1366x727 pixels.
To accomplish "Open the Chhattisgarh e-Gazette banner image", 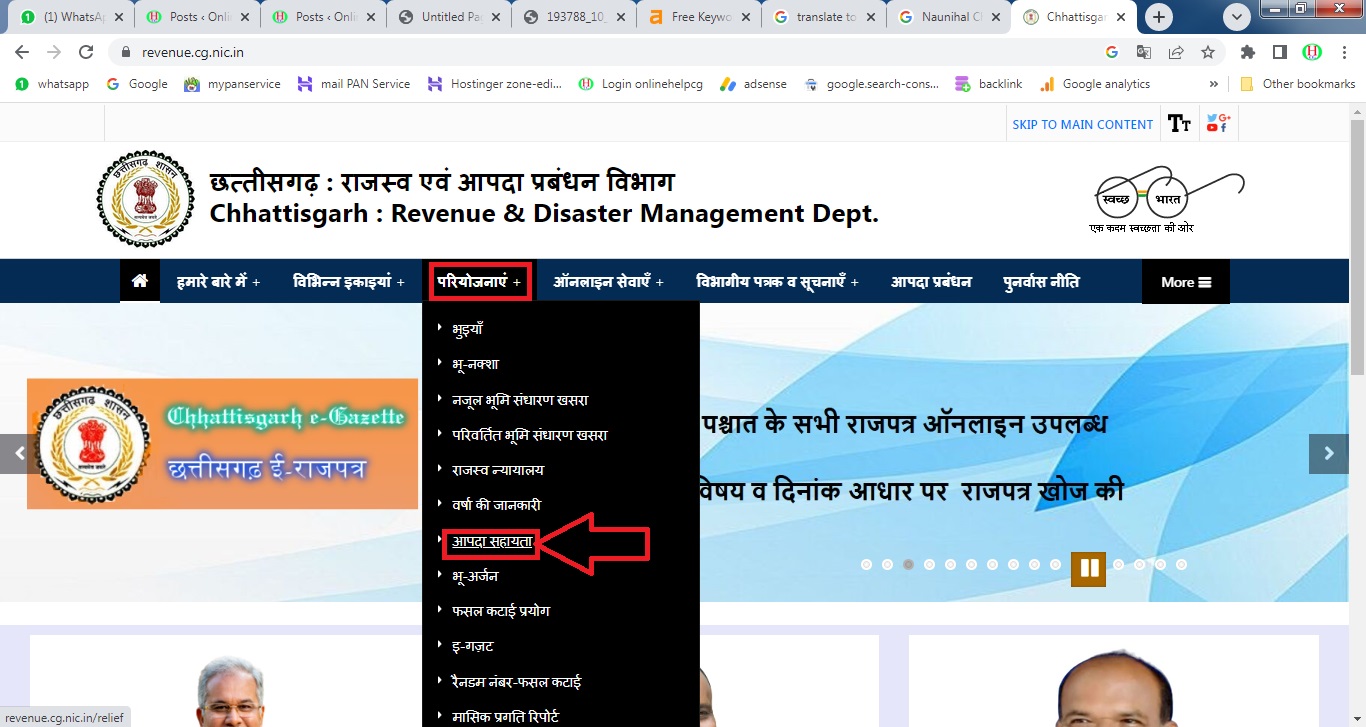I will click(222, 443).
